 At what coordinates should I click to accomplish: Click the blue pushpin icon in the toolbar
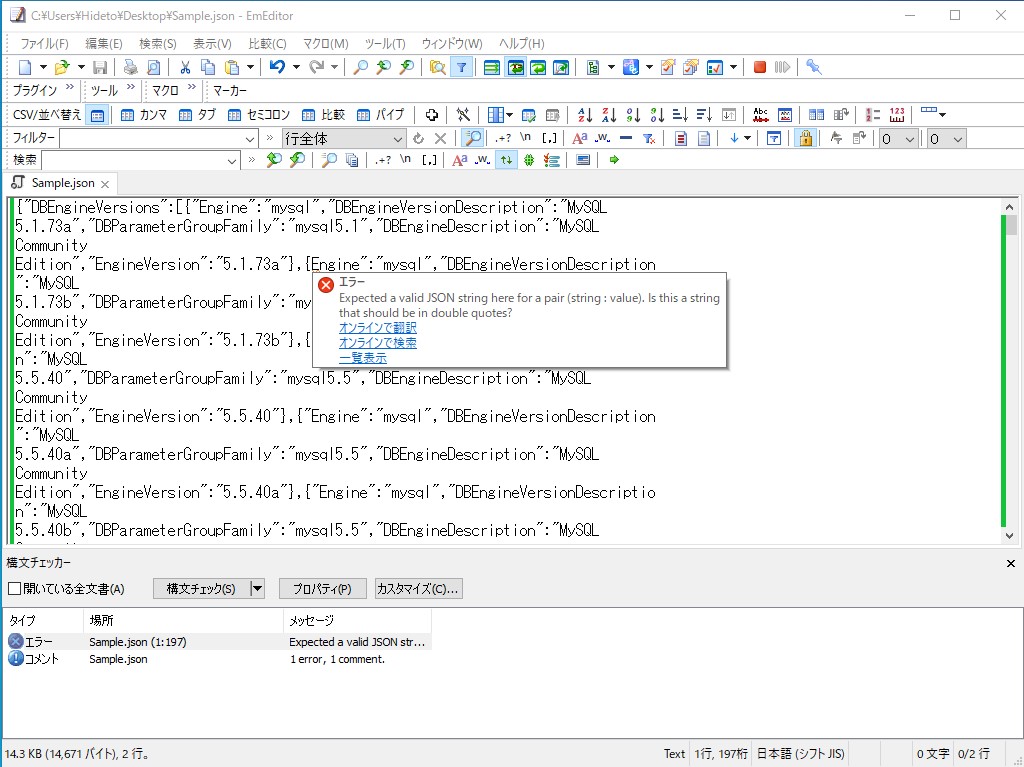813,67
